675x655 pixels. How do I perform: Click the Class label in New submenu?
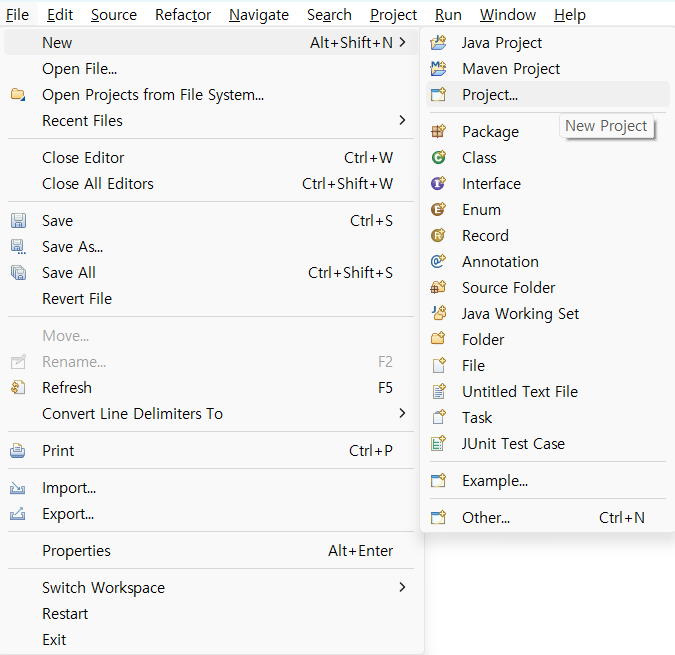(x=479, y=158)
